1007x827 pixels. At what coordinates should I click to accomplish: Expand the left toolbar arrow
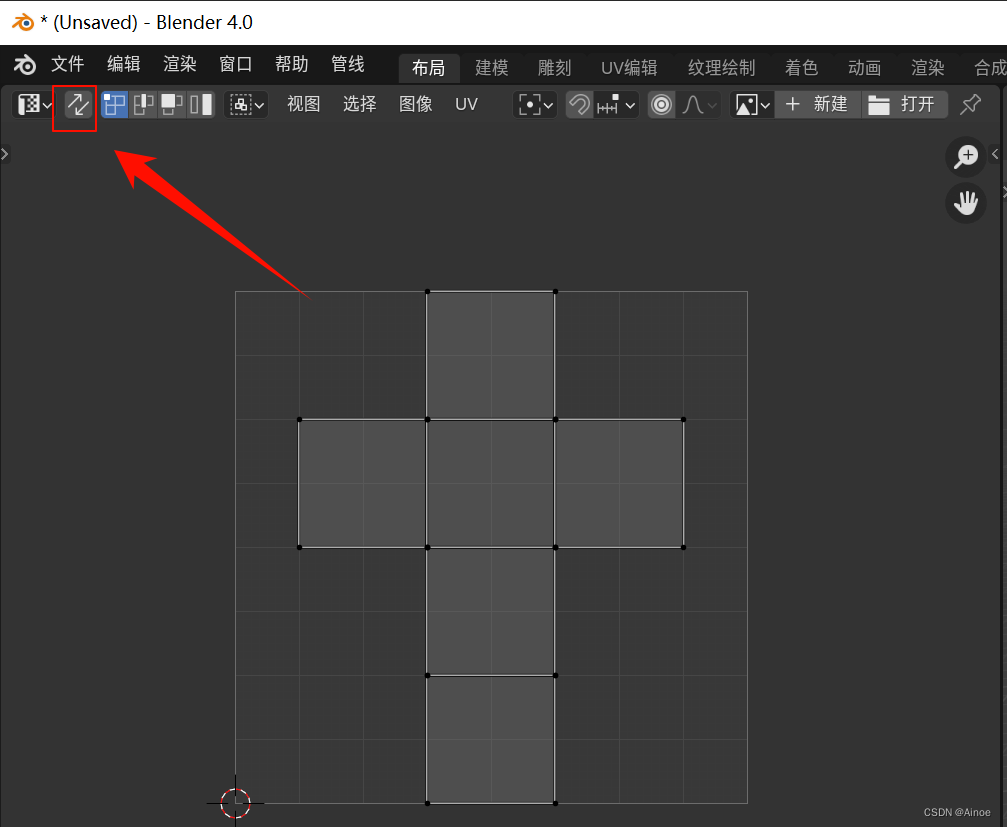[4, 154]
